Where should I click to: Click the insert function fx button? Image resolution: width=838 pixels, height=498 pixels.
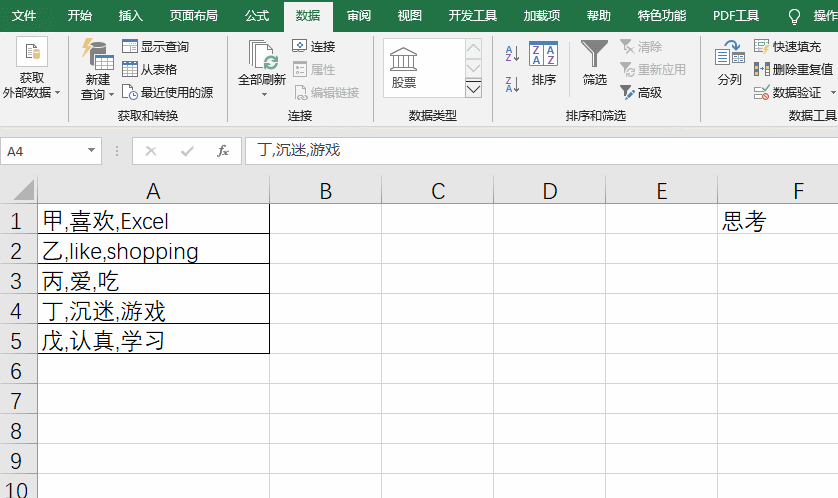[223, 151]
